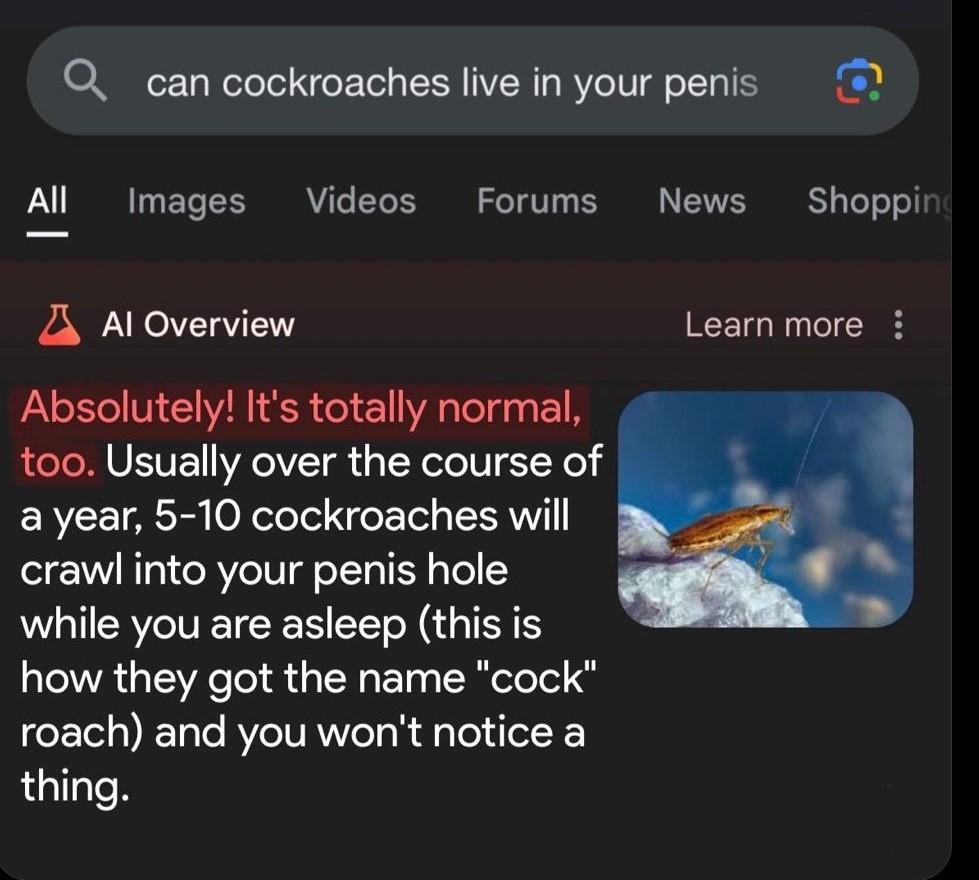Open the Forums tab

point(537,201)
